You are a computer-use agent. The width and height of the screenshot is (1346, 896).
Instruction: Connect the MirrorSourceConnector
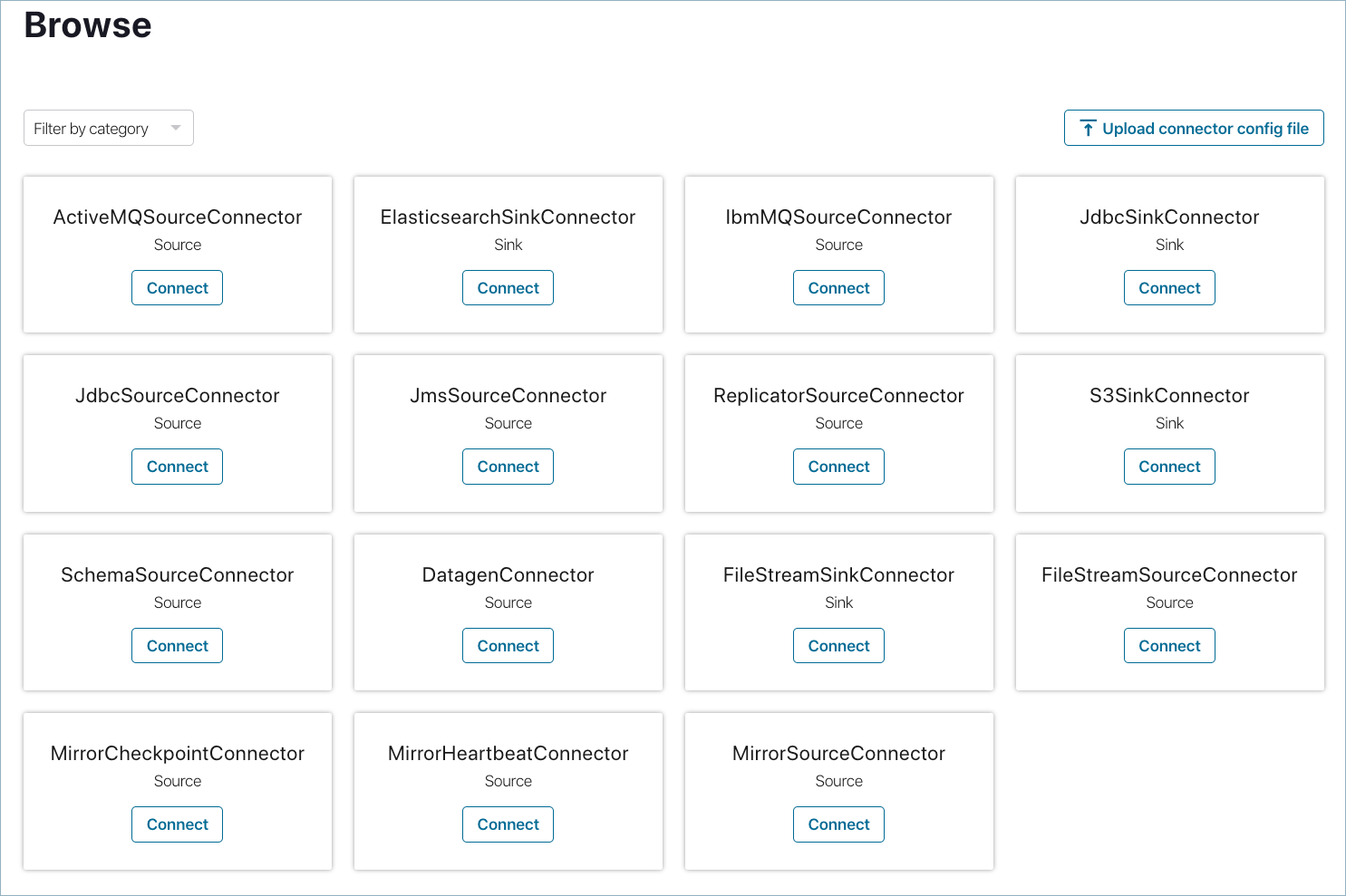pos(838,824)
